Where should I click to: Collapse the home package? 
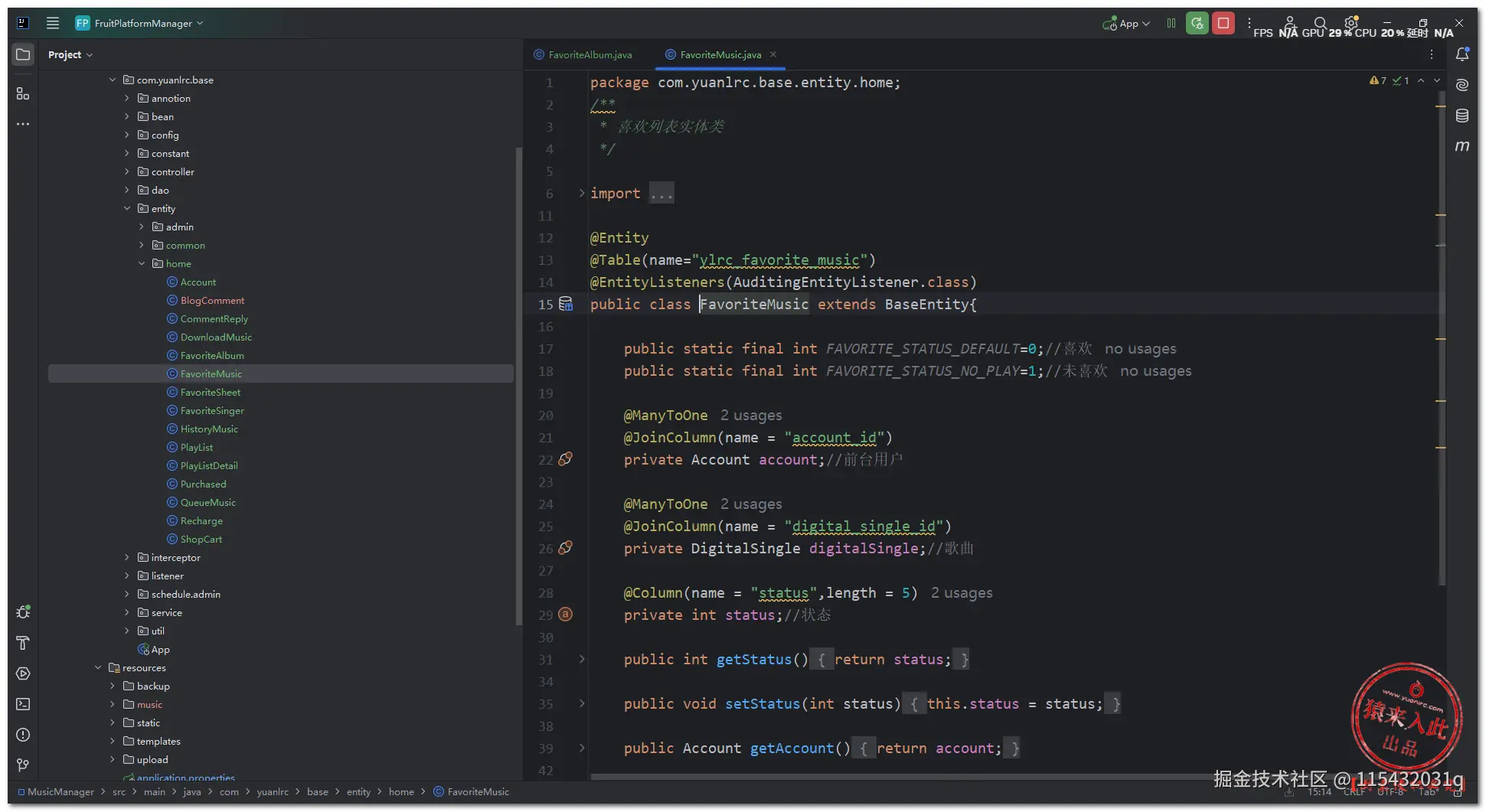click(142, 263)
